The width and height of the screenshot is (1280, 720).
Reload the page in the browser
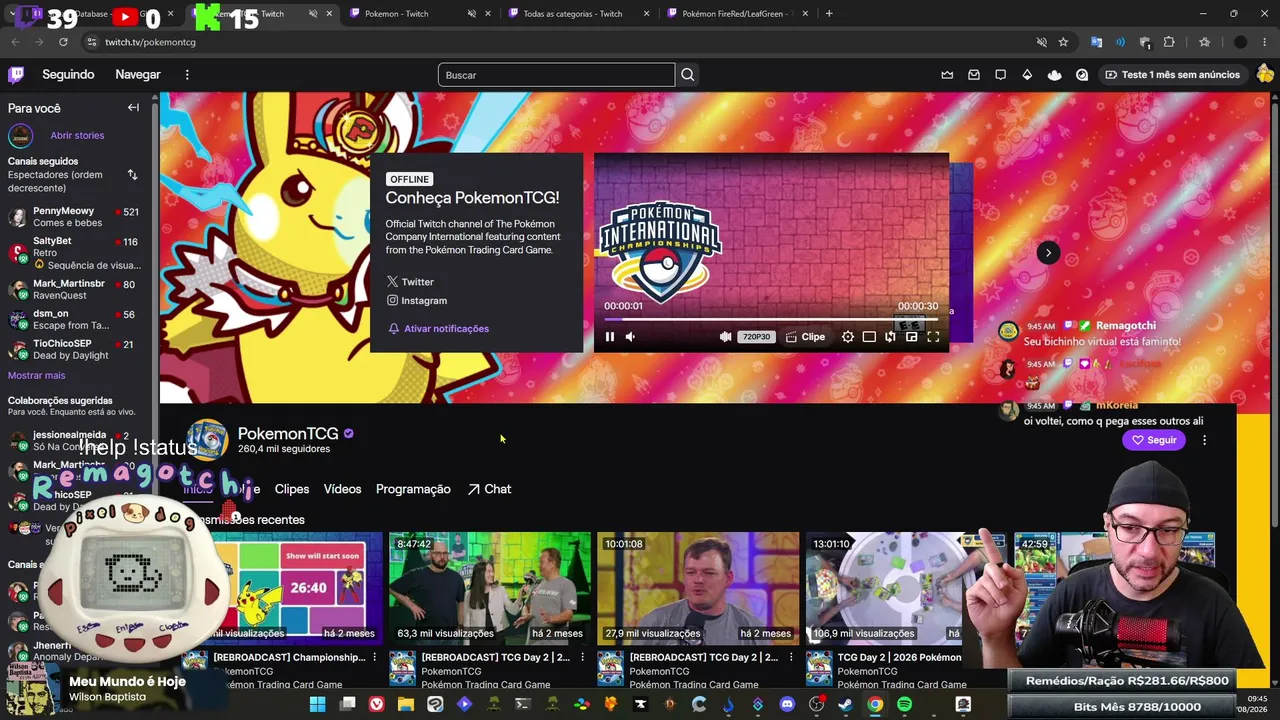coord(63,42)
